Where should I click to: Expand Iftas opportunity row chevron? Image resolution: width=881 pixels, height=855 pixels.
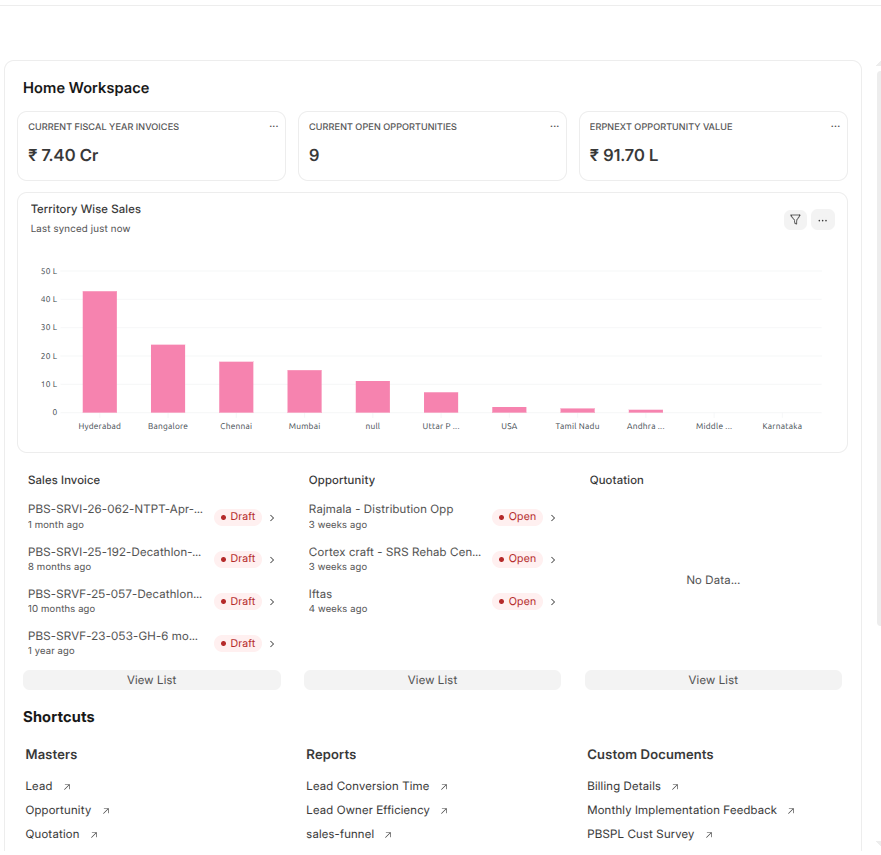click(x=553, y=602)
